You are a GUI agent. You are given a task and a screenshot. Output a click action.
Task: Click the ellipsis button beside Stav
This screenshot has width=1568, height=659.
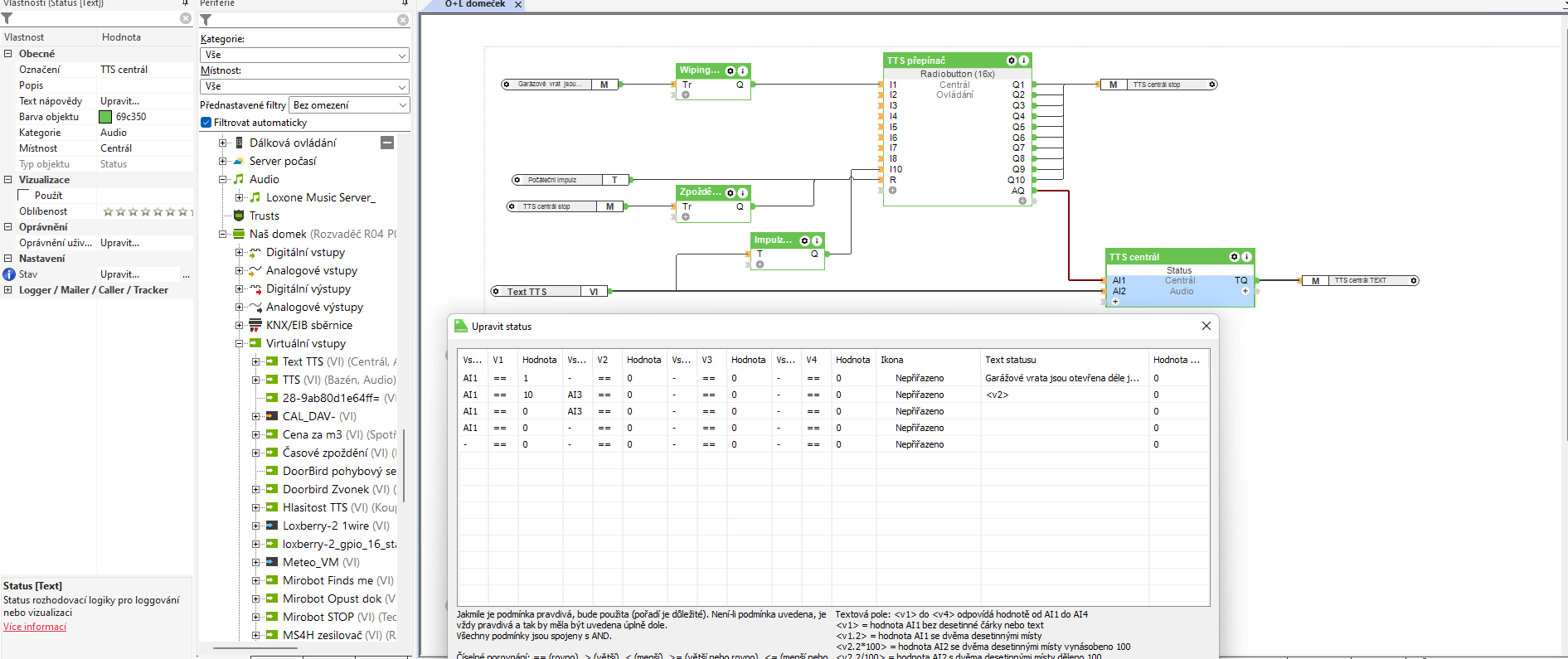point(186,274)
